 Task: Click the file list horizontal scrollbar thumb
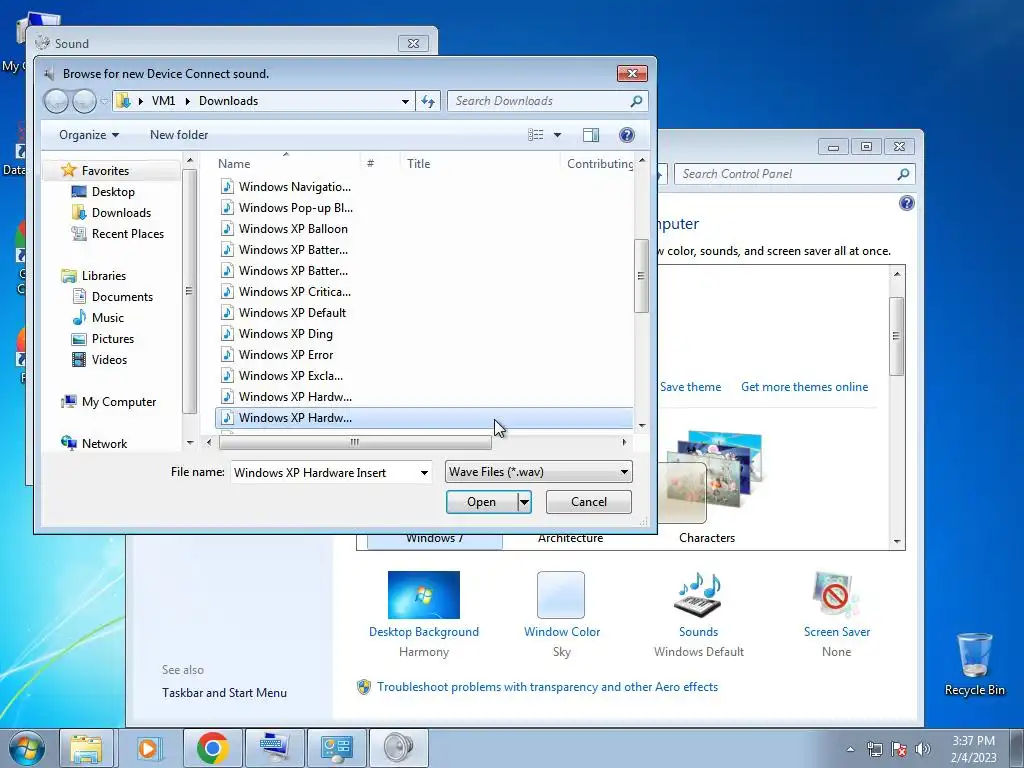(355, 443)
